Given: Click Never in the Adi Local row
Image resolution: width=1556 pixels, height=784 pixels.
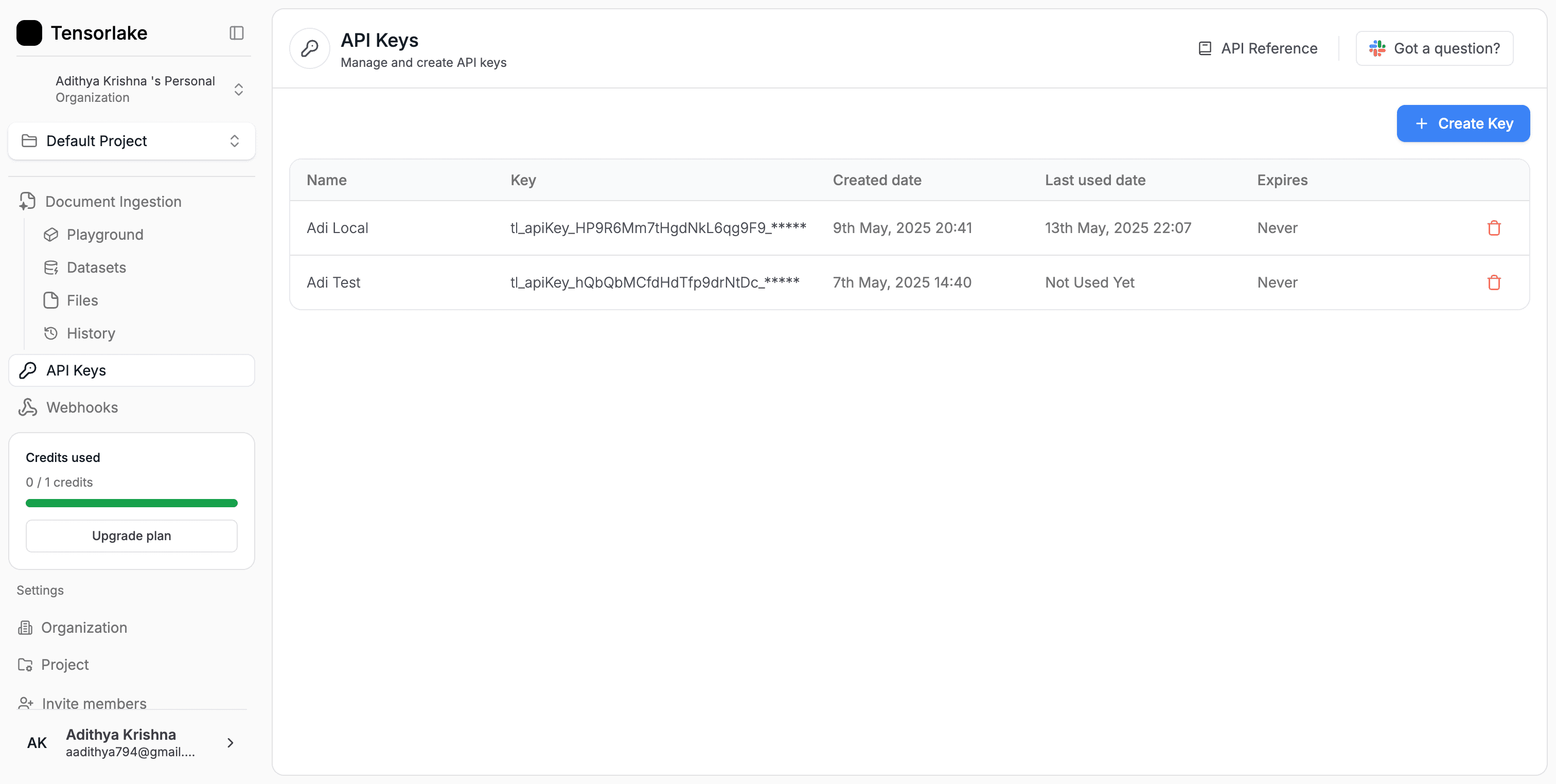Looking at the screenshot, I should point(1277,228).
